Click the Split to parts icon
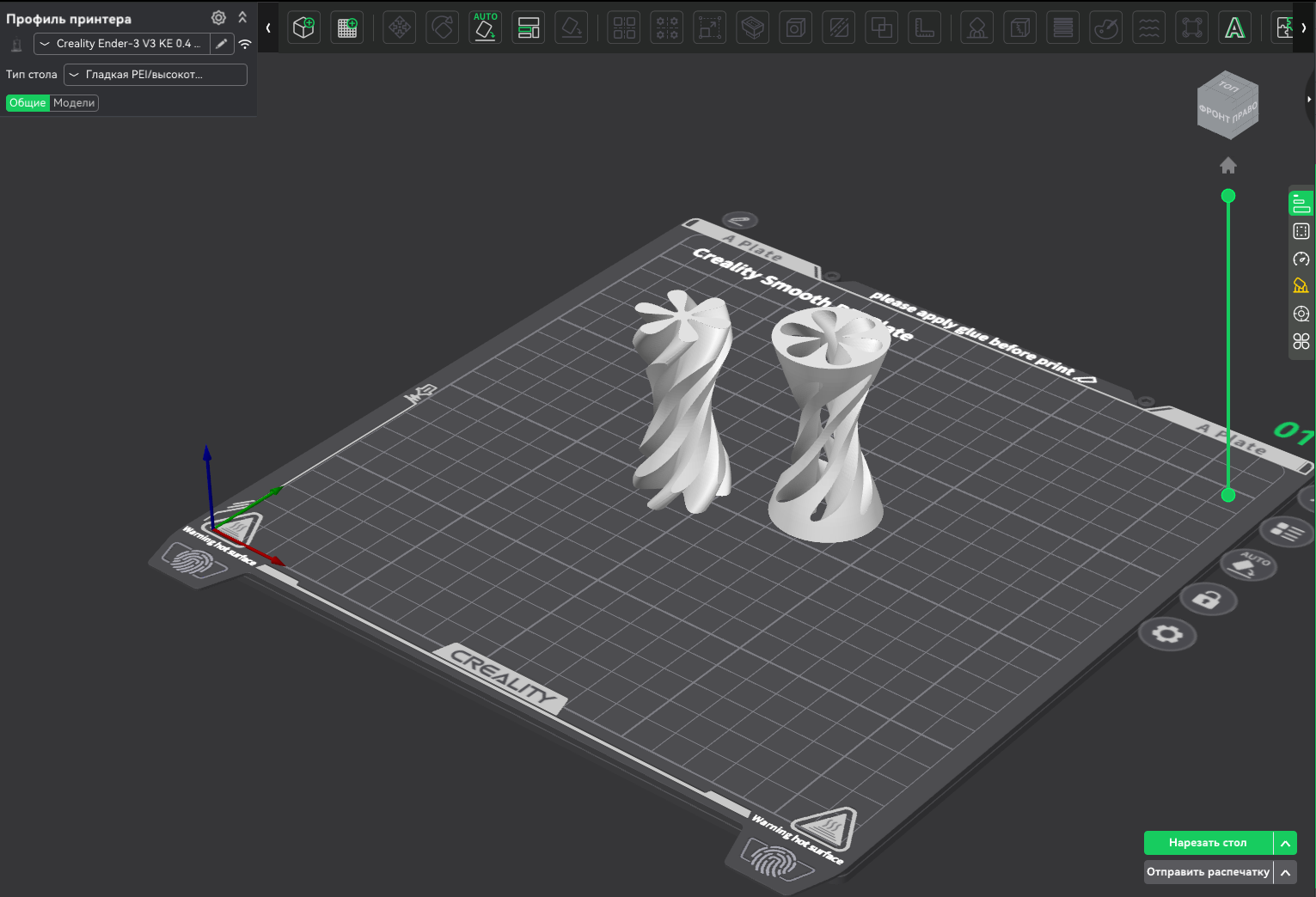Screen dimensions: 1316x897 [x=667, y=27]
